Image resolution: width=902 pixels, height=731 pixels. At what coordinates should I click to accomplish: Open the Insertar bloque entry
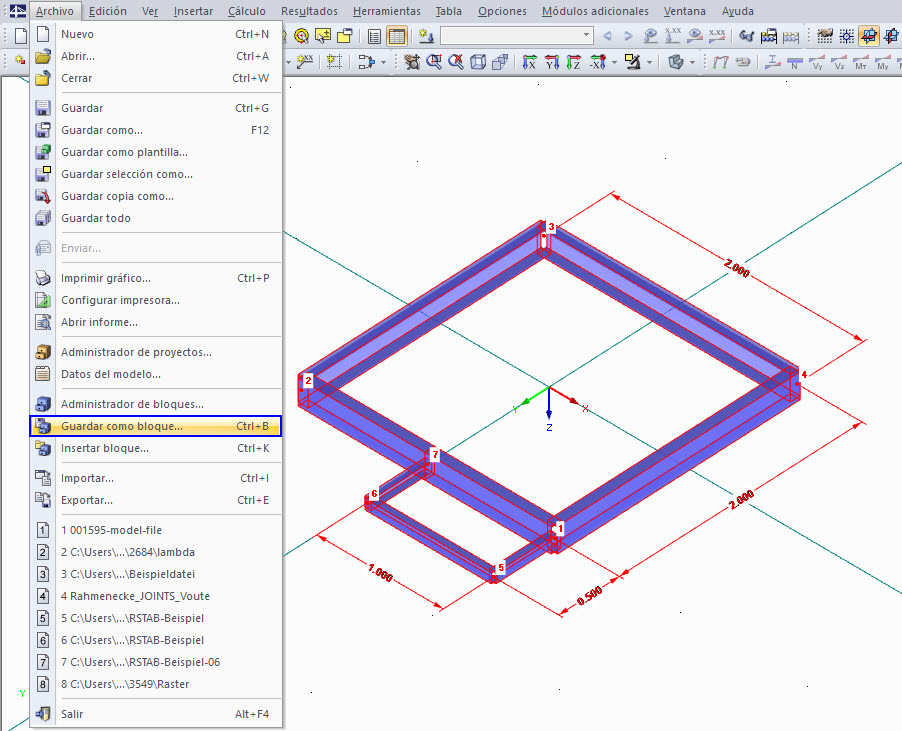pyautogui.click(x=155, y=448)
